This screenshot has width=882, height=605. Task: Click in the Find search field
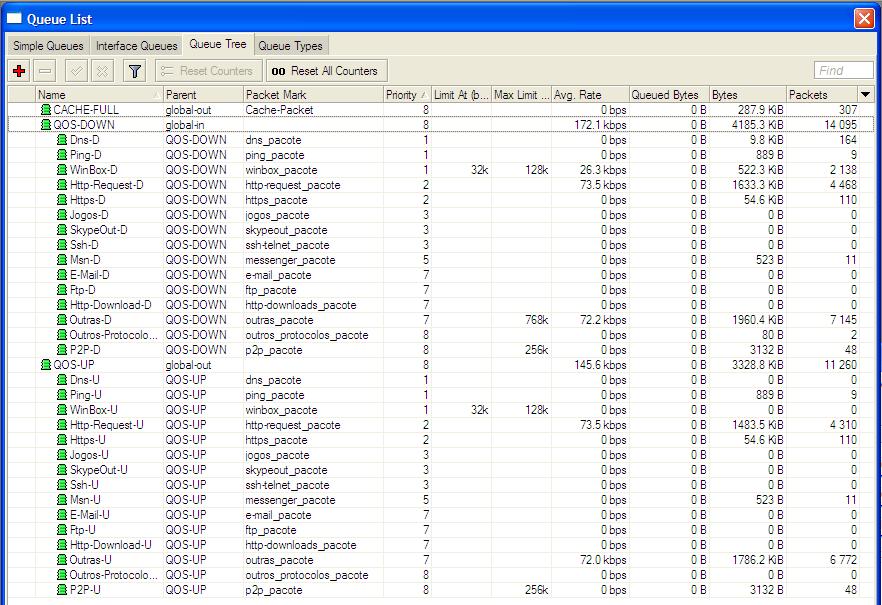843,70
